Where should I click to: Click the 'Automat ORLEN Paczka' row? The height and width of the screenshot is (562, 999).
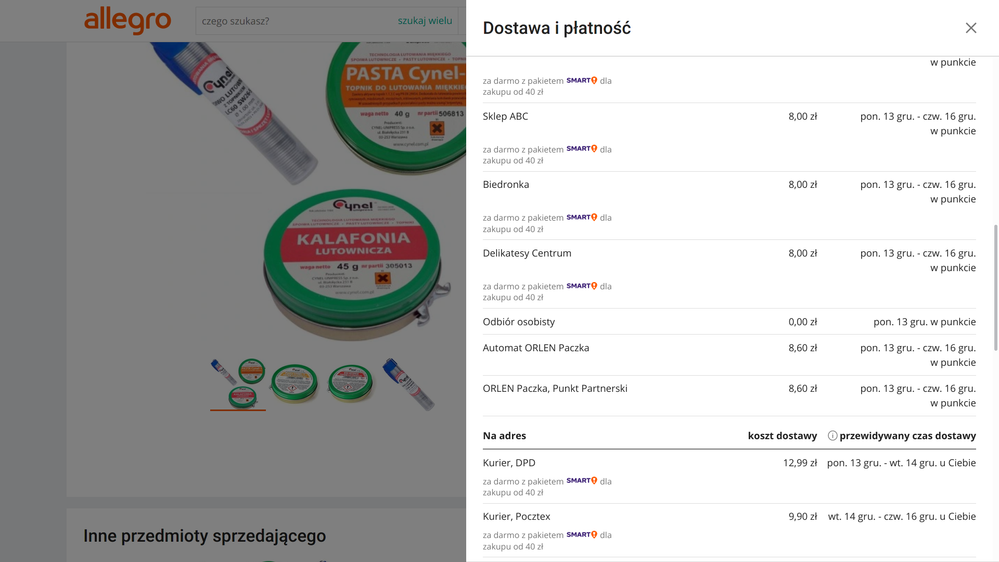tap(729, 355)
